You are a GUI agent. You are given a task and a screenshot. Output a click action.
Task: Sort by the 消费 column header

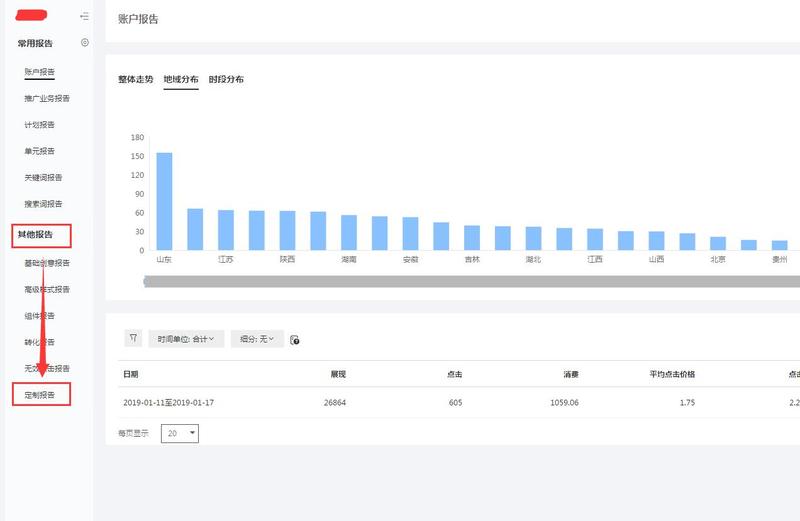(x=571, y=374)
